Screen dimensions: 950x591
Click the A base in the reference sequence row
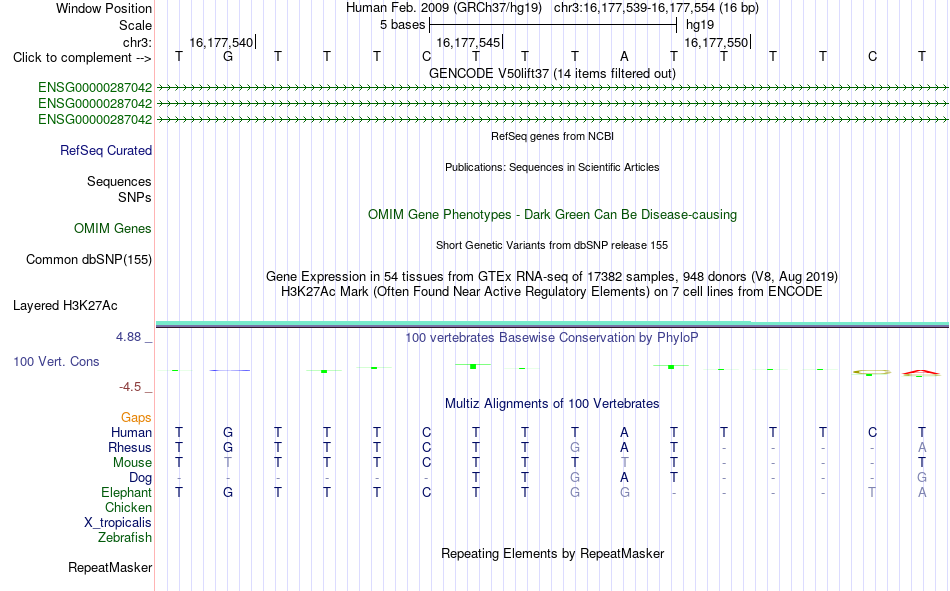[624, 56]
